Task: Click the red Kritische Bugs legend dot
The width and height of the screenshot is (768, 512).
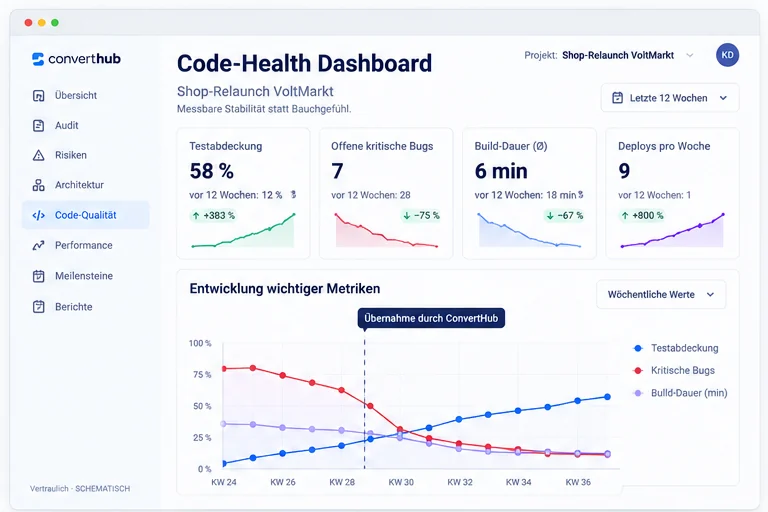Action: (x=638, y=370)
